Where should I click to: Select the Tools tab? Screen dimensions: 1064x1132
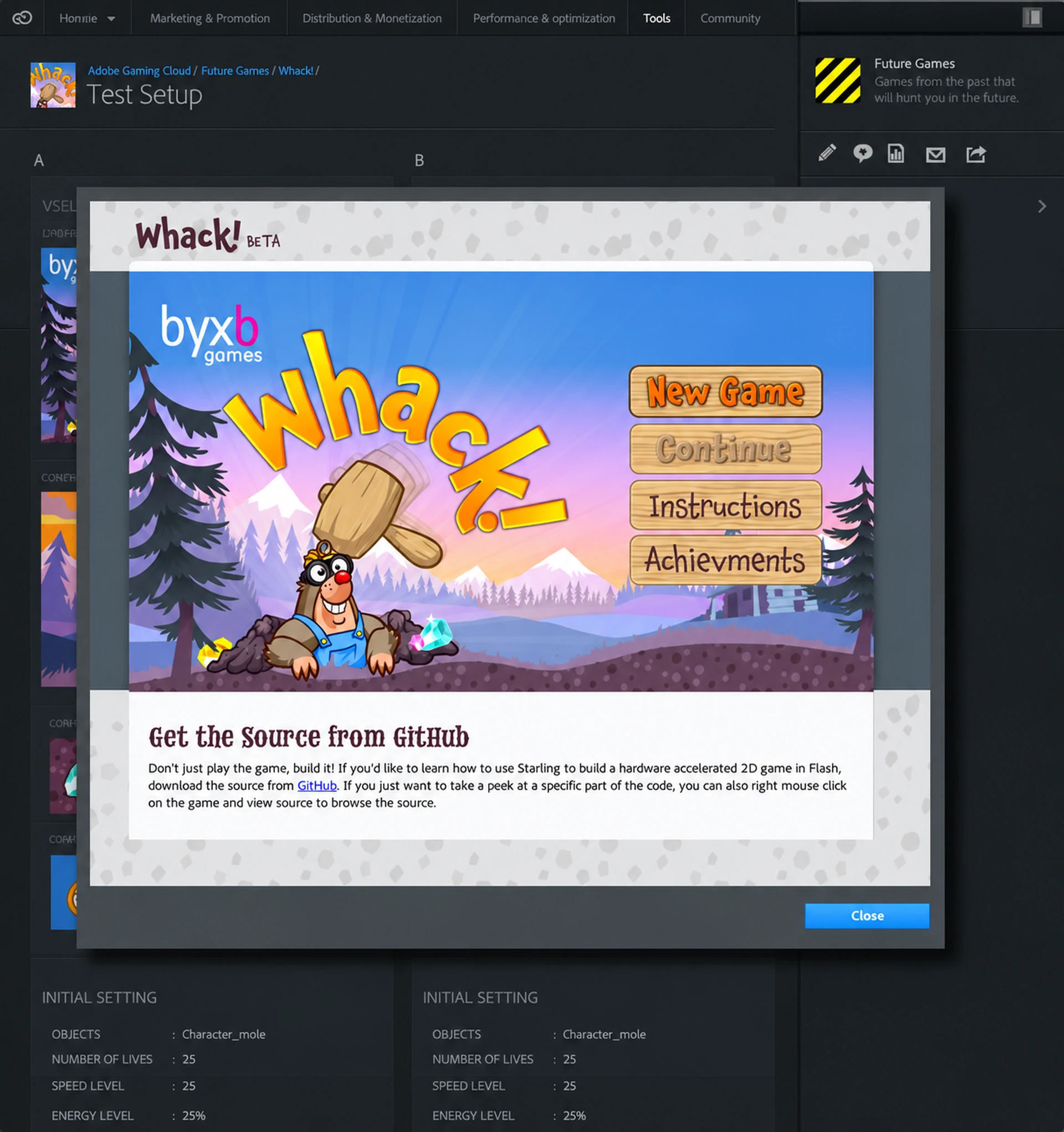pos(657,18)
